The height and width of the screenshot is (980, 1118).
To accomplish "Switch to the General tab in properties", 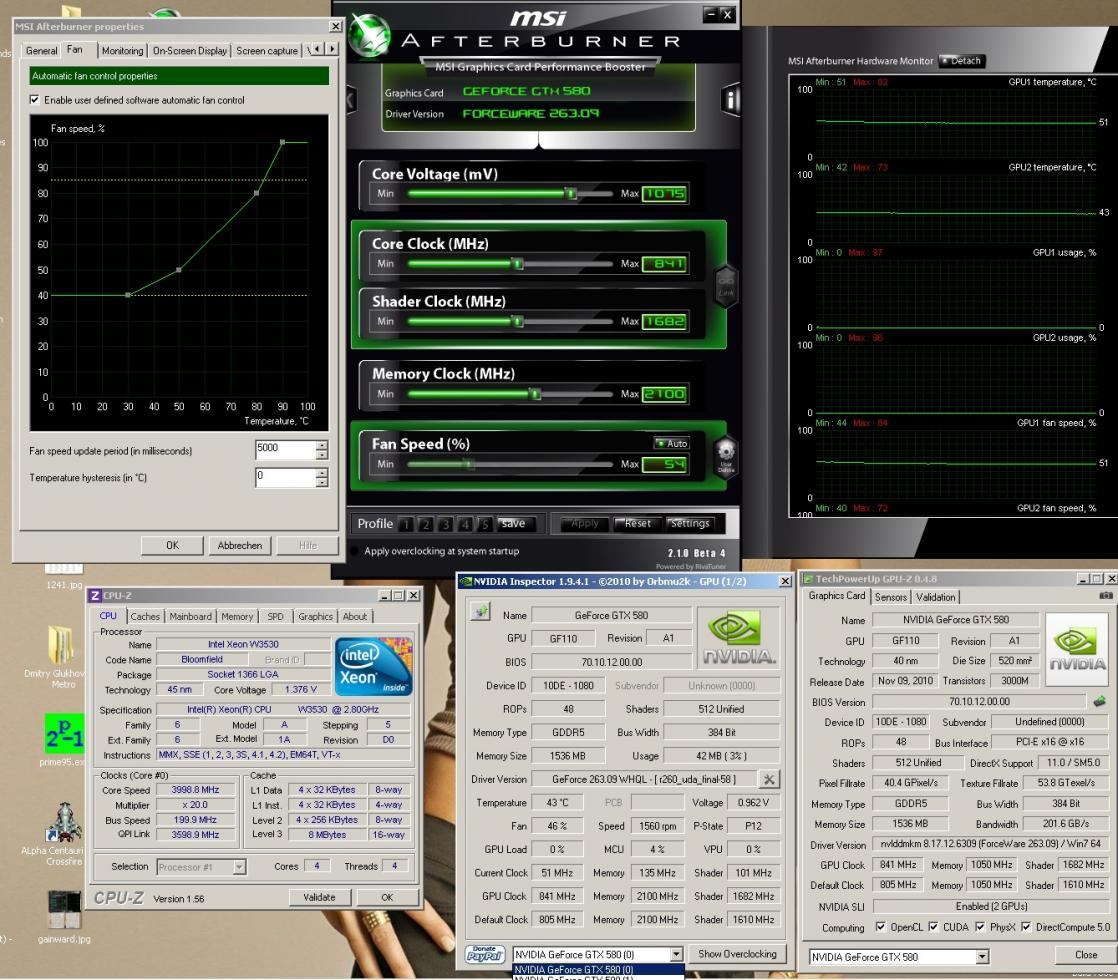I will pos(41,51).
